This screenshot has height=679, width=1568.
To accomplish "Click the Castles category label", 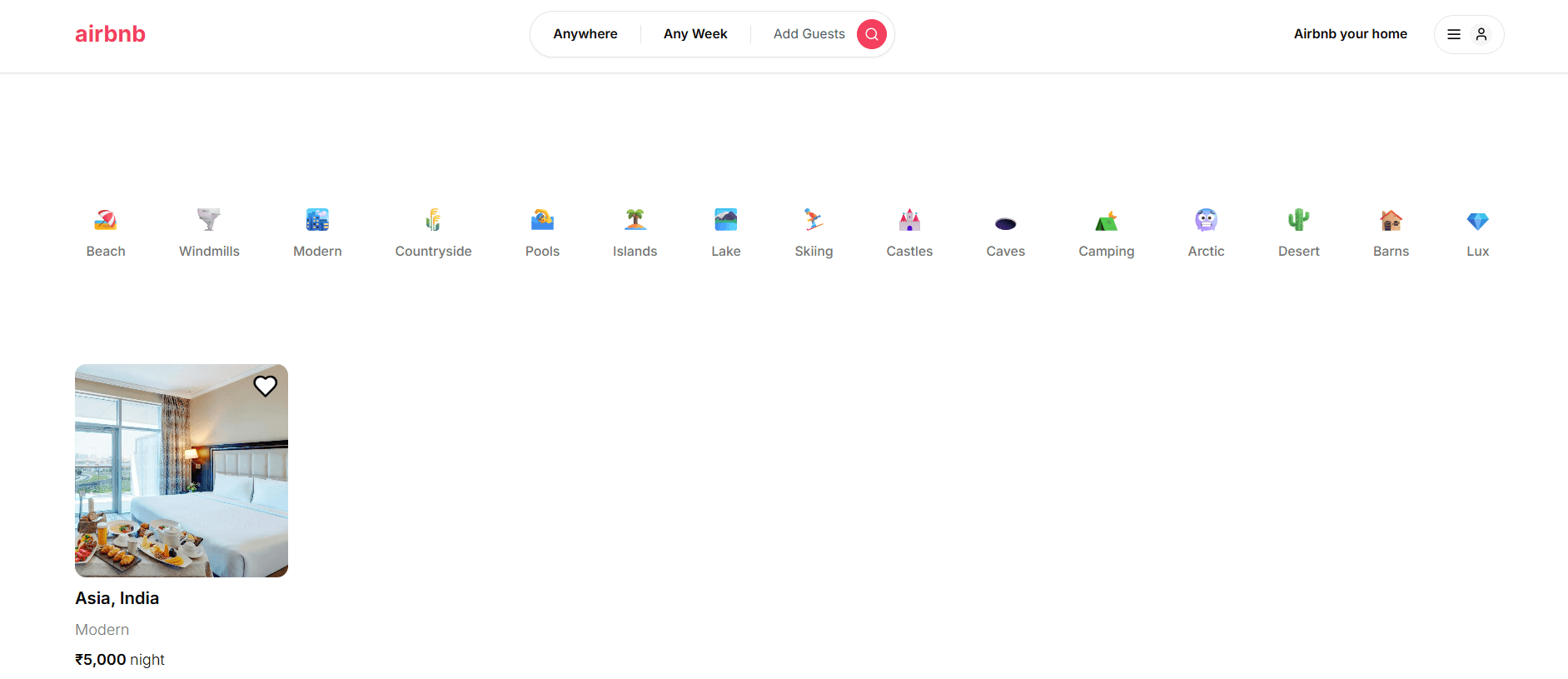I will (909, 252).
